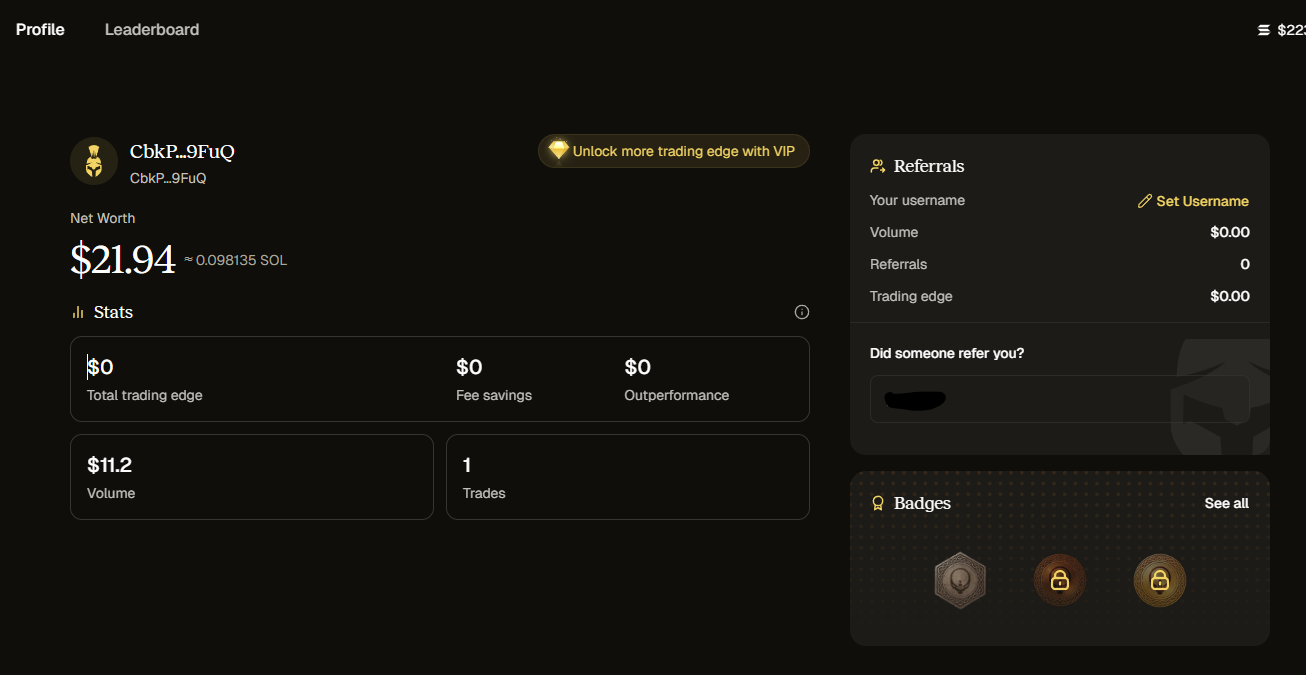Click the Stats bar chart icon
This screenshot has width=1306, height=675.
[x=78, y=312]
